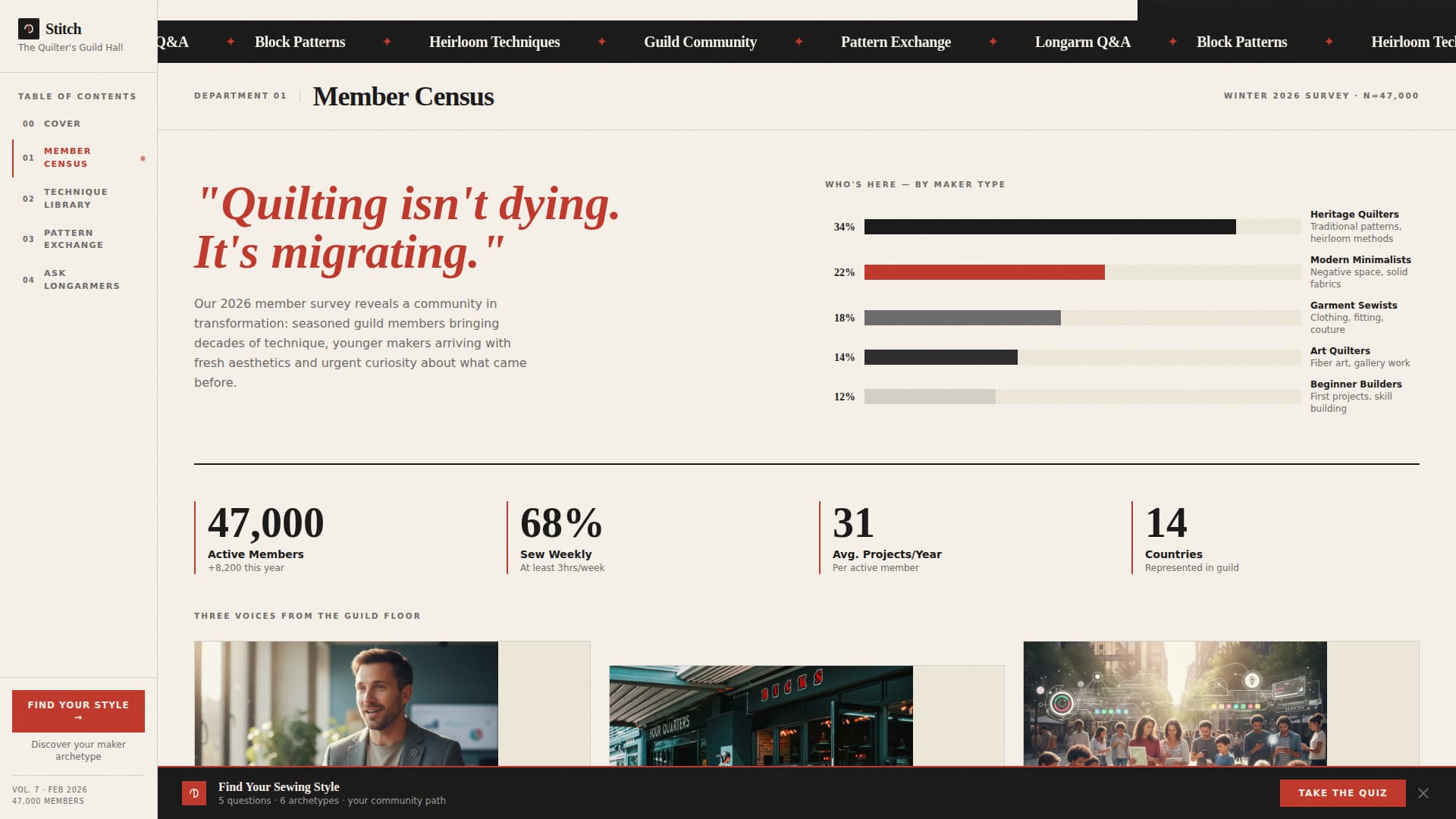Click the Garment Sewists 18% bar

coord(962,318)
